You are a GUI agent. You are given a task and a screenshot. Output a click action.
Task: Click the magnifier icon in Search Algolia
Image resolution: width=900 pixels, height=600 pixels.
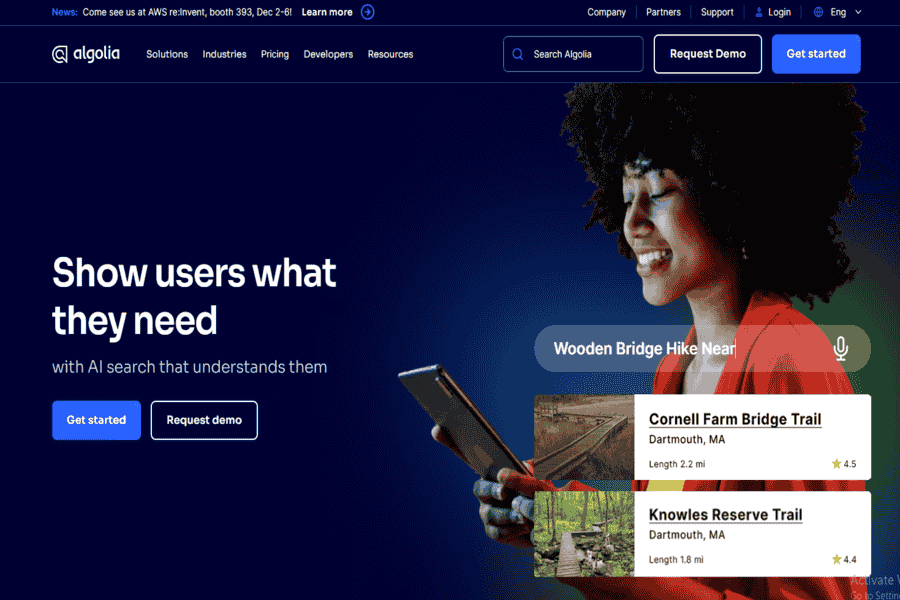[518, 54]
